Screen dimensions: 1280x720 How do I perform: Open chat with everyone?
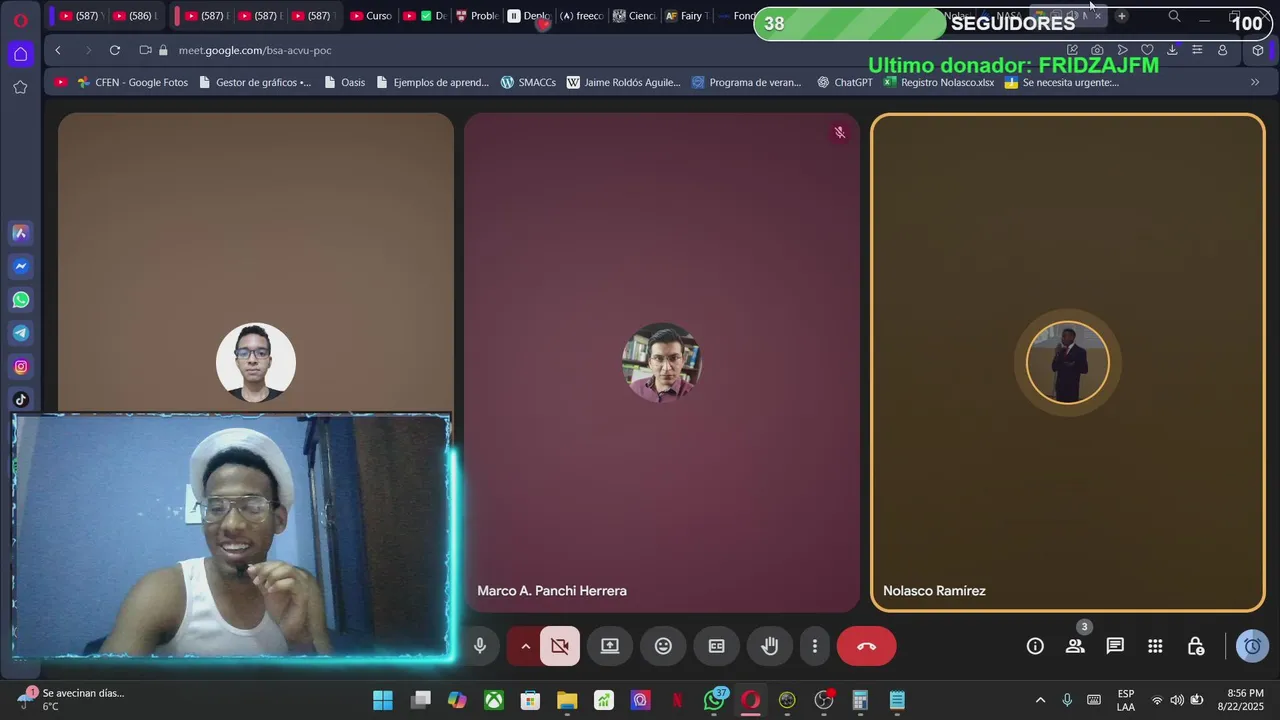click(x=1115, y=646)
